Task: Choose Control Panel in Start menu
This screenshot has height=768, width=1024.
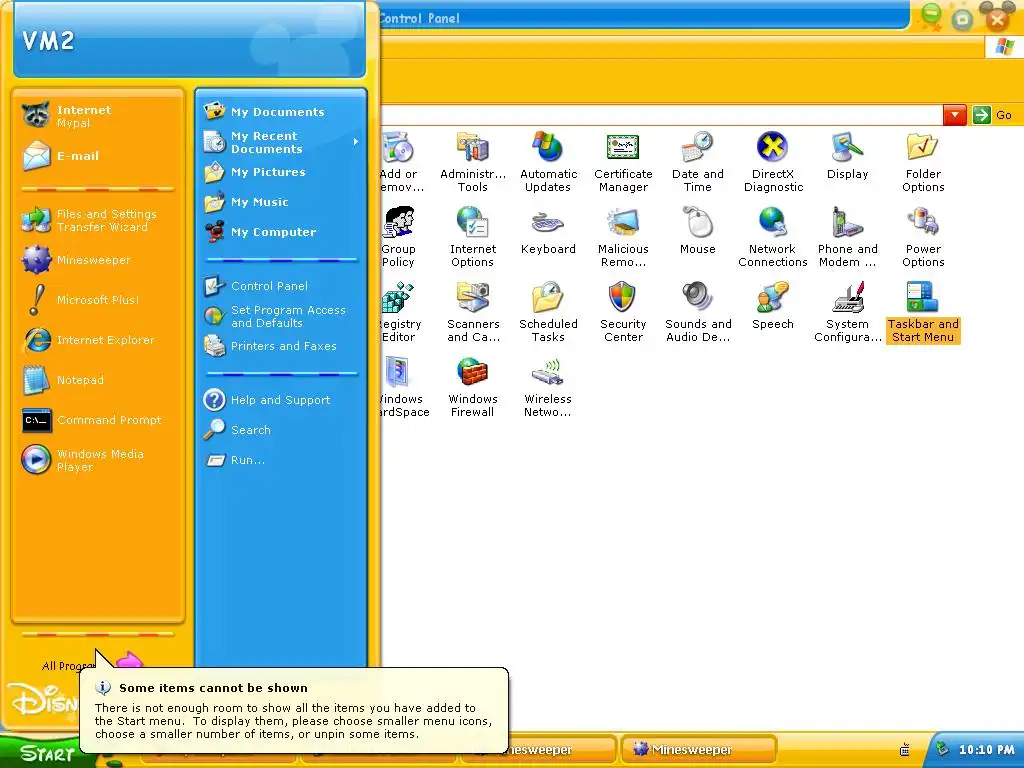Action: [281, 286]
